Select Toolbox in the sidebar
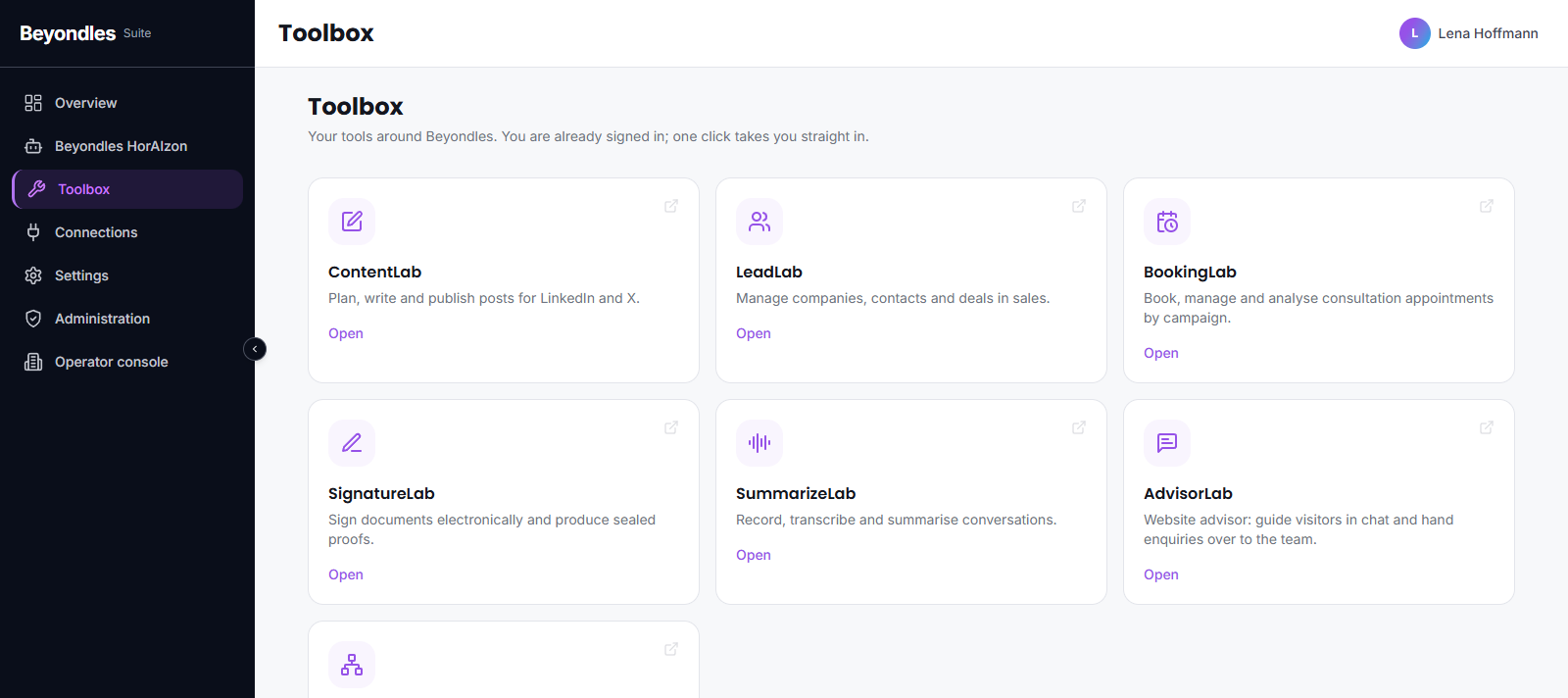1568x698 pixels. click(127, 189)
